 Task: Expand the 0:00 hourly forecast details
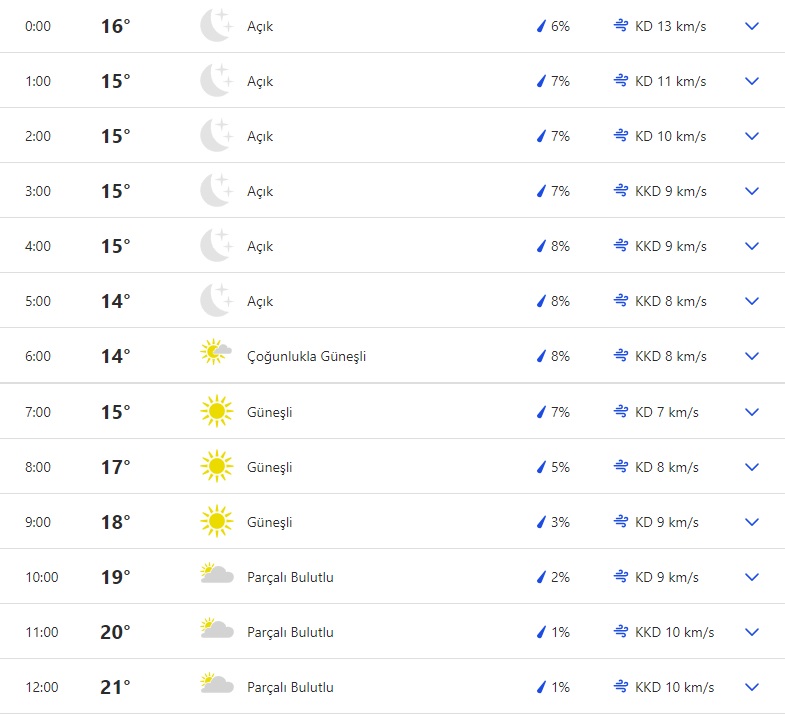752,26
